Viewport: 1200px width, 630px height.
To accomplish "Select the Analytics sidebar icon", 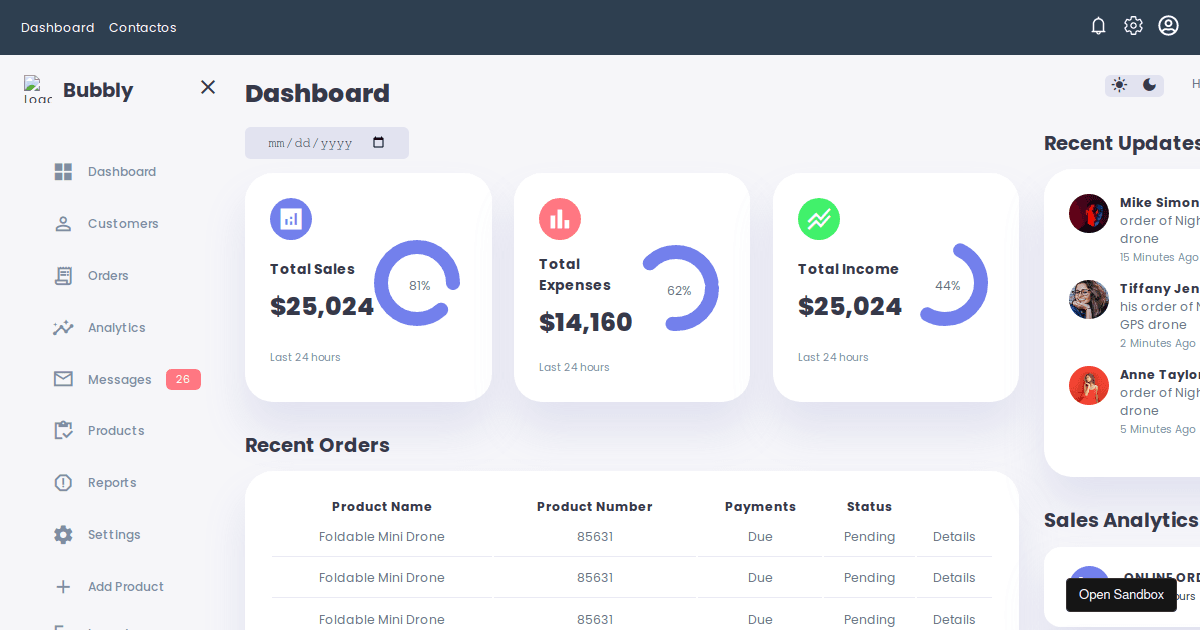I will click(x=62, y=327).
